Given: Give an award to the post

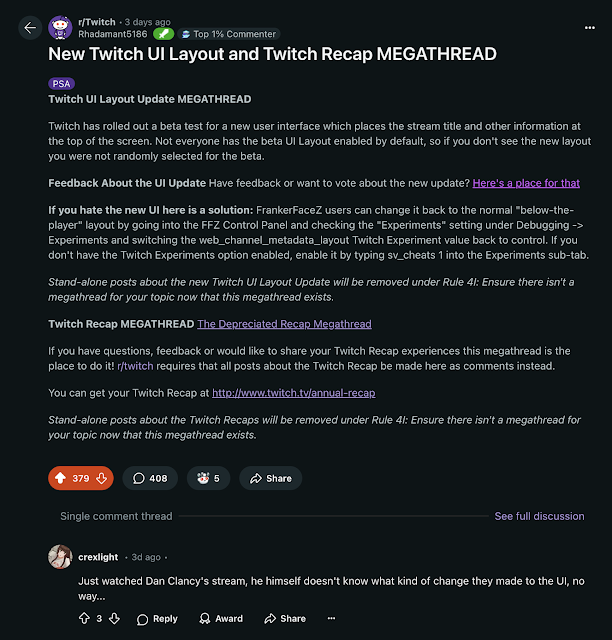Looking at the screenshot, I should coord(210,478).
